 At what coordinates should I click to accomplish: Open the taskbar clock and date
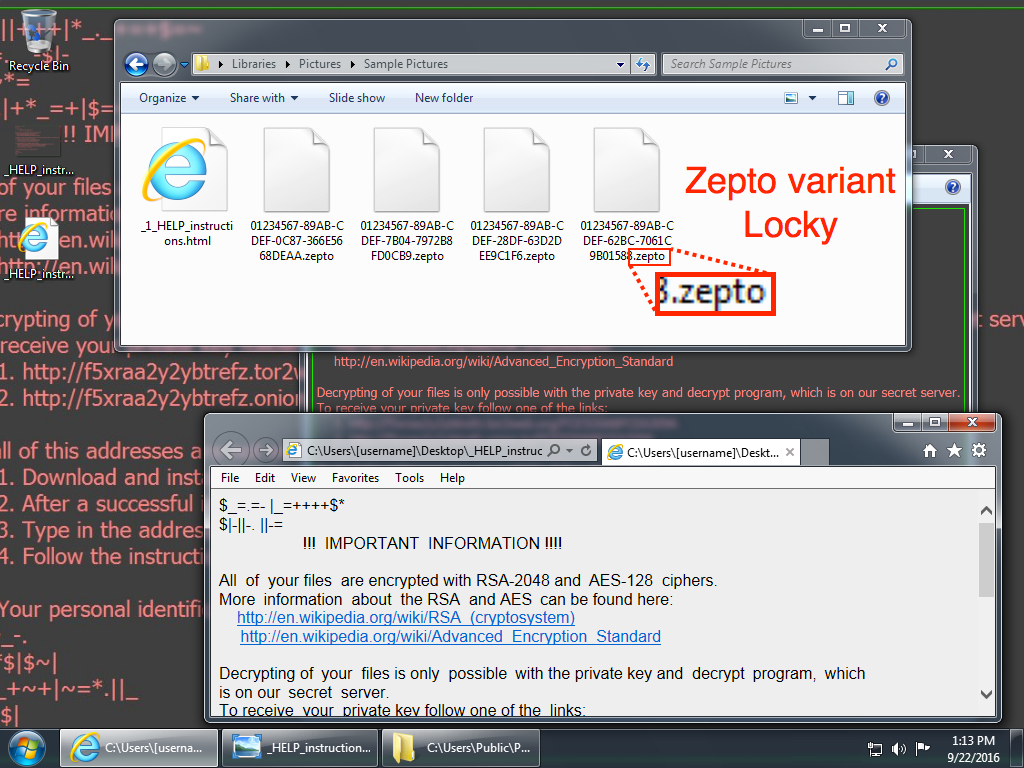click(973, 749)
